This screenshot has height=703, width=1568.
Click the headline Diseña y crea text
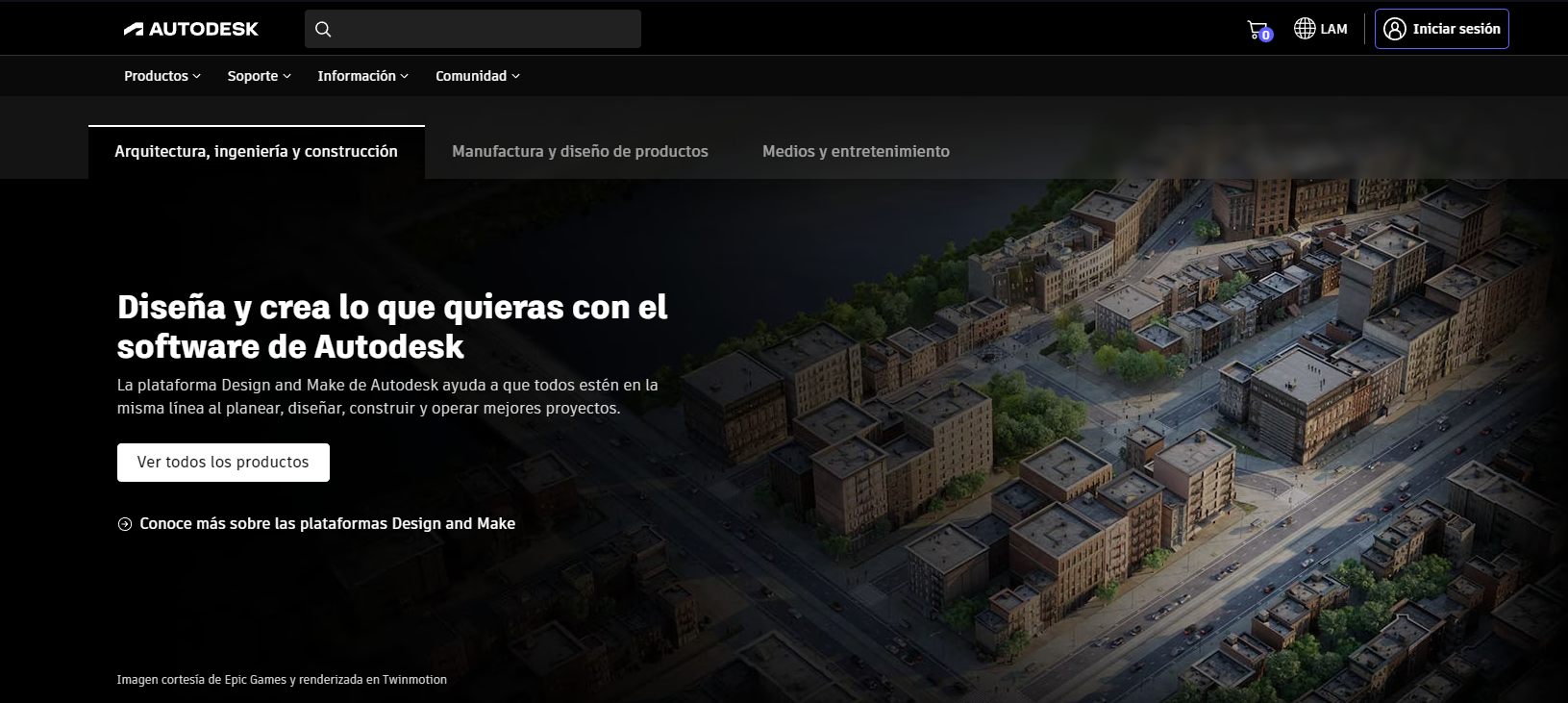(392, 326)
